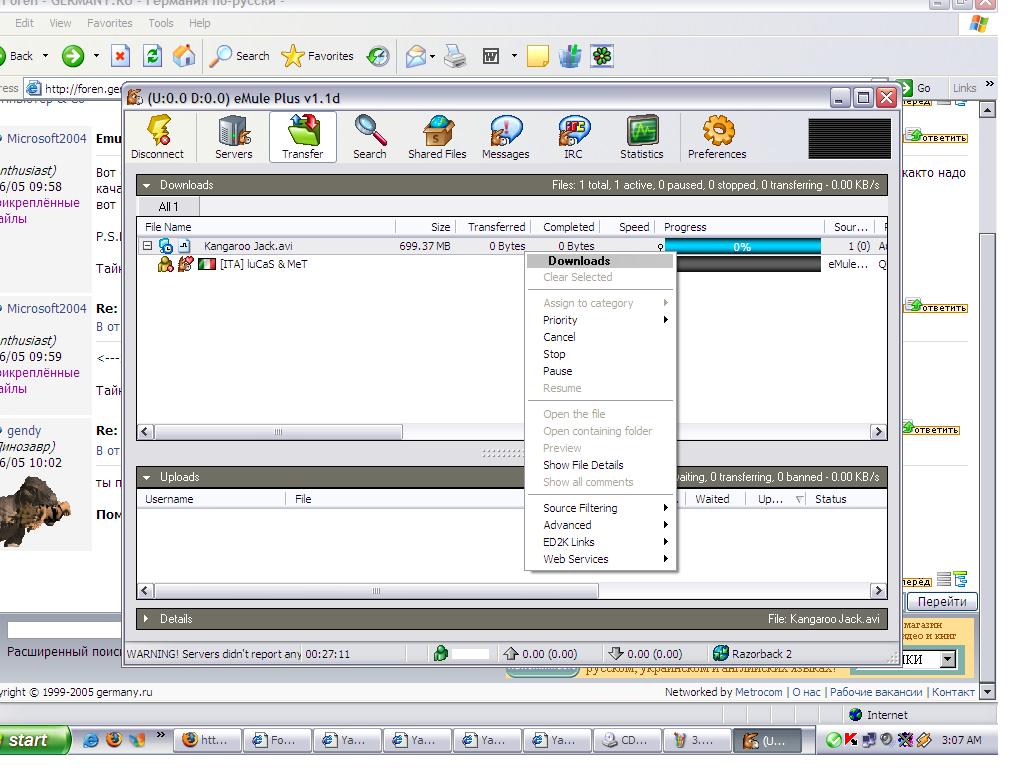Sort downloads by File Name column
1024x768 pixels.
(266, 227)
